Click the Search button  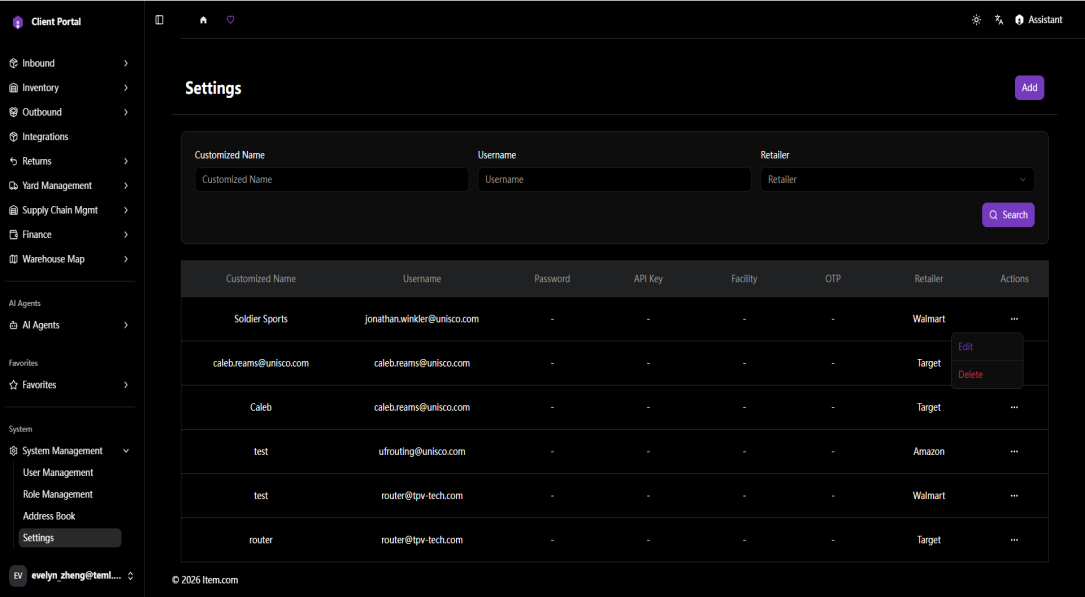(x=1008, y=215)
